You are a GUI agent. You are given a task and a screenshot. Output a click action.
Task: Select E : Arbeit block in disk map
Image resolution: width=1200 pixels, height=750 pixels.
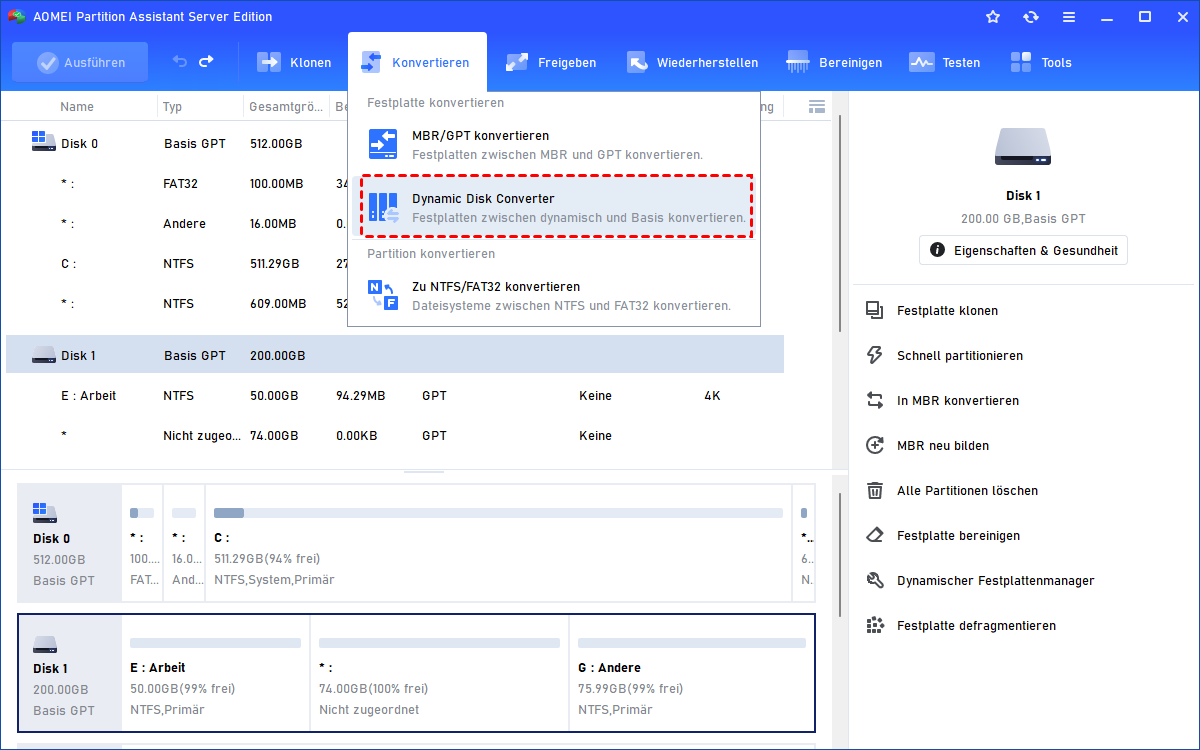pyautogui.click(x=216, y=674)
